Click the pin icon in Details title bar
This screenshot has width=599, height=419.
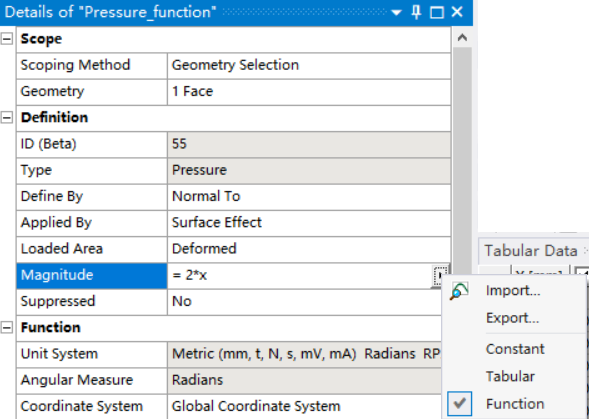click(416, 12)
